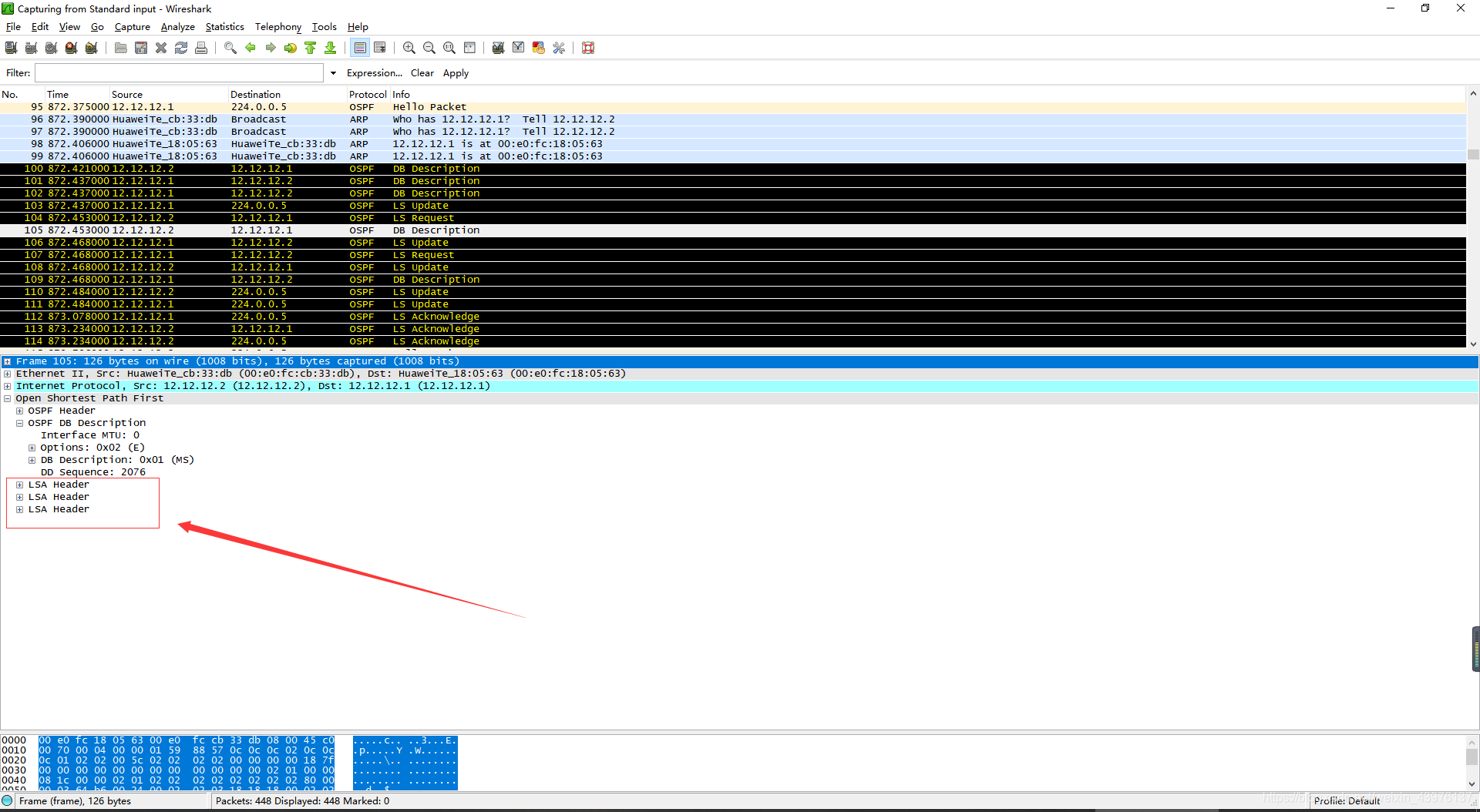1480x812 pixels.
Task: Open the Telephony menu
Action: (x=278, y=27)
